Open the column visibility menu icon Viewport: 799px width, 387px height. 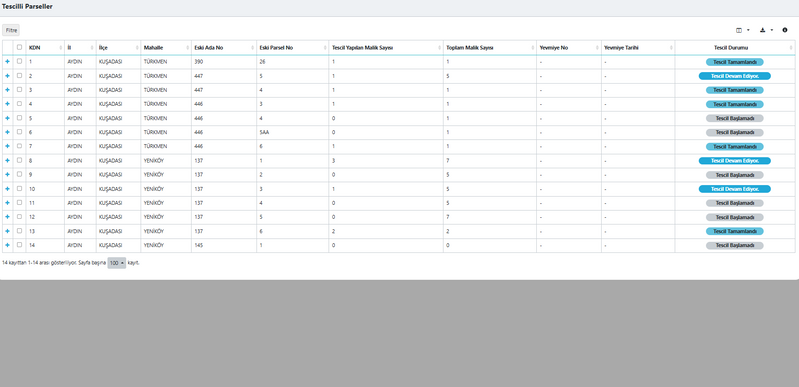(x=742, y=30)
